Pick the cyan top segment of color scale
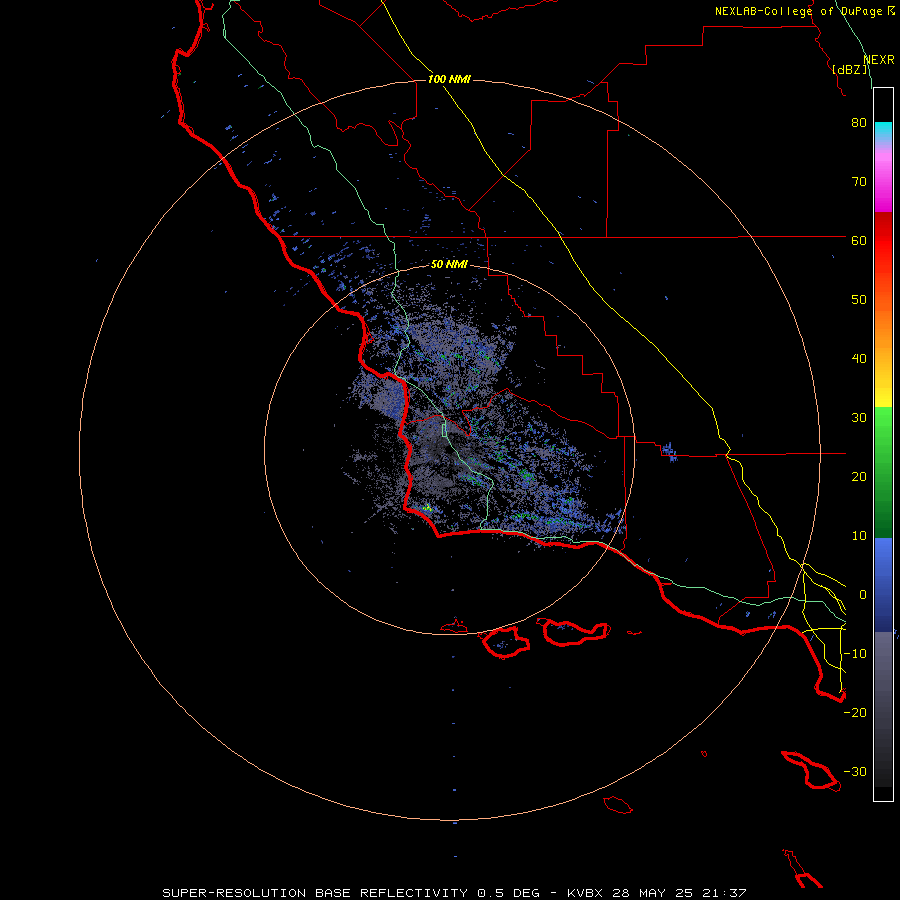 883,132
